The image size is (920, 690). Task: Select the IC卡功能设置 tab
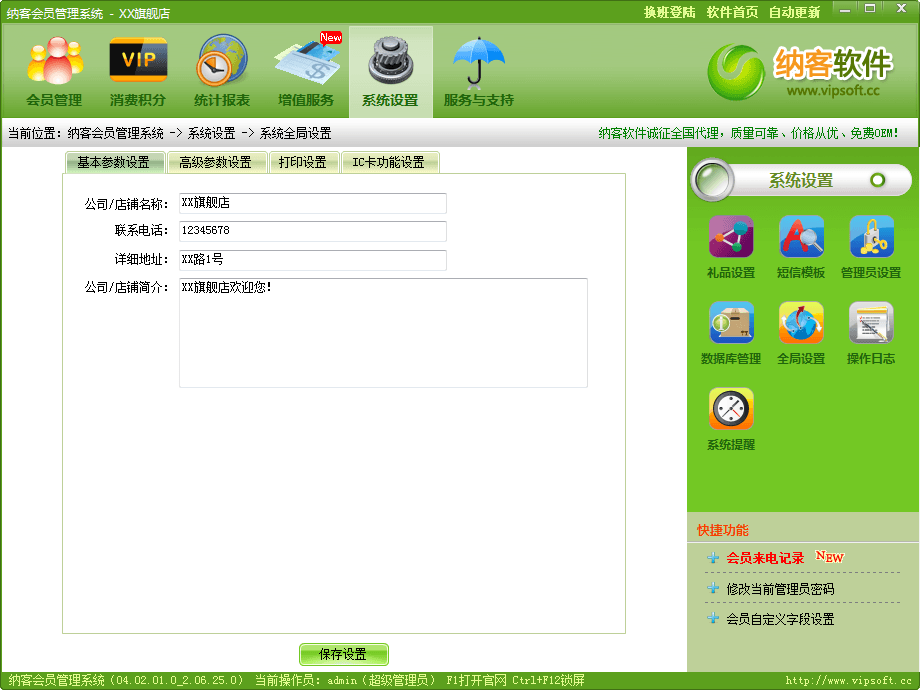(x=389, y=163)
